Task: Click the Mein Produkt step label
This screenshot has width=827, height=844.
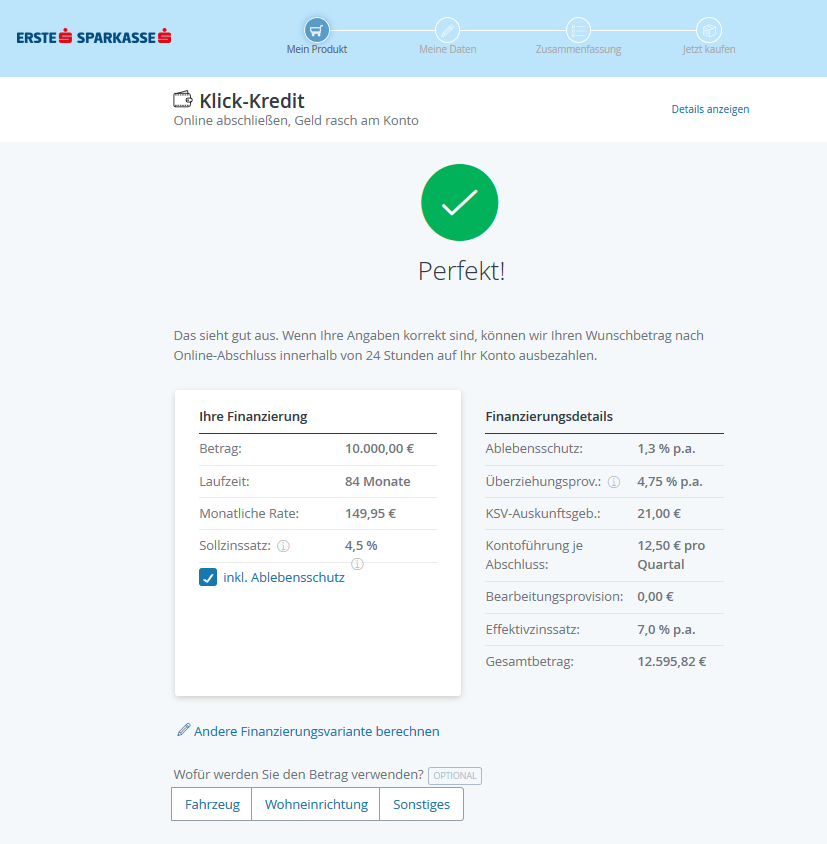Action: click(x=317, y=48)
